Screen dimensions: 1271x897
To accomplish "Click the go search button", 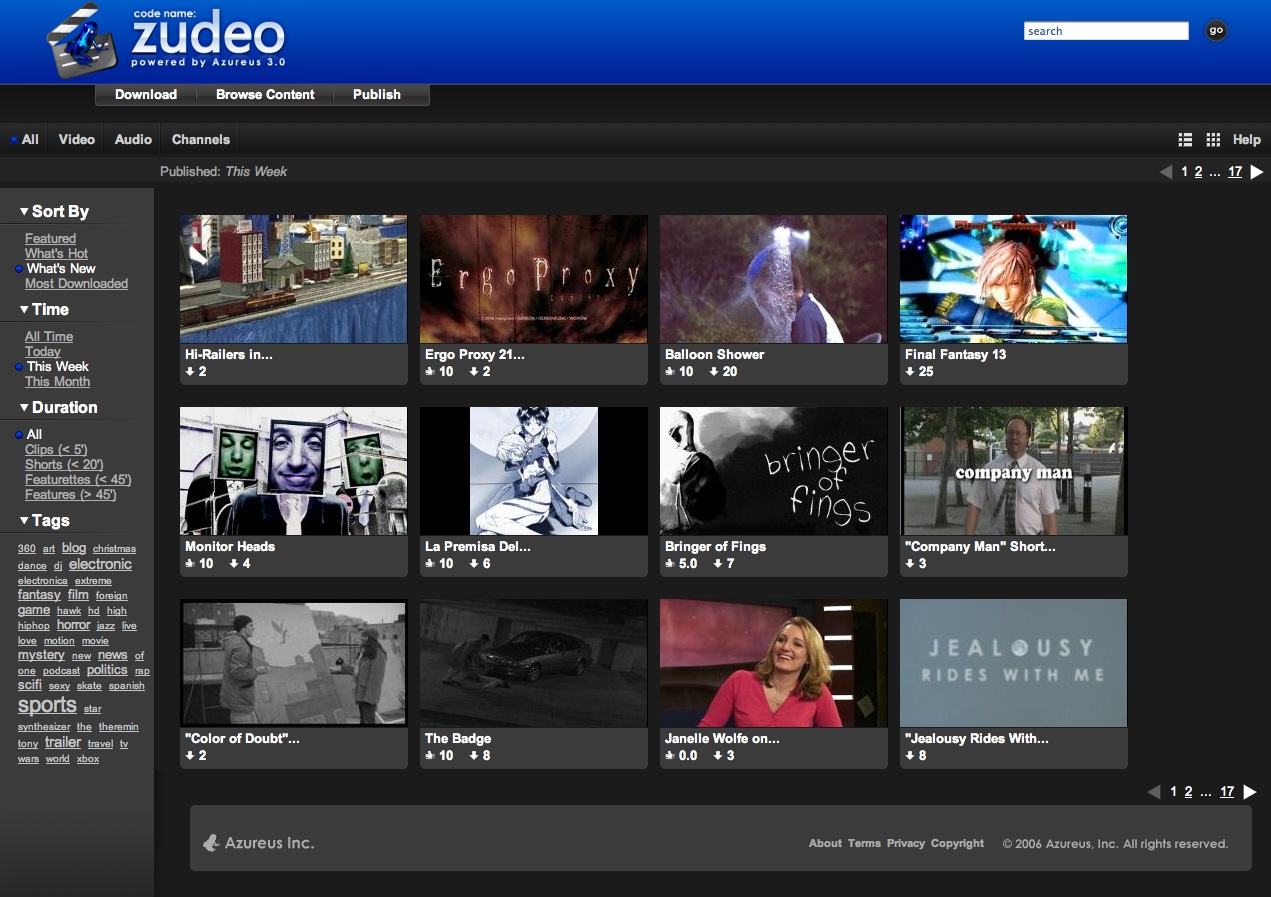I will point(1216,31).
